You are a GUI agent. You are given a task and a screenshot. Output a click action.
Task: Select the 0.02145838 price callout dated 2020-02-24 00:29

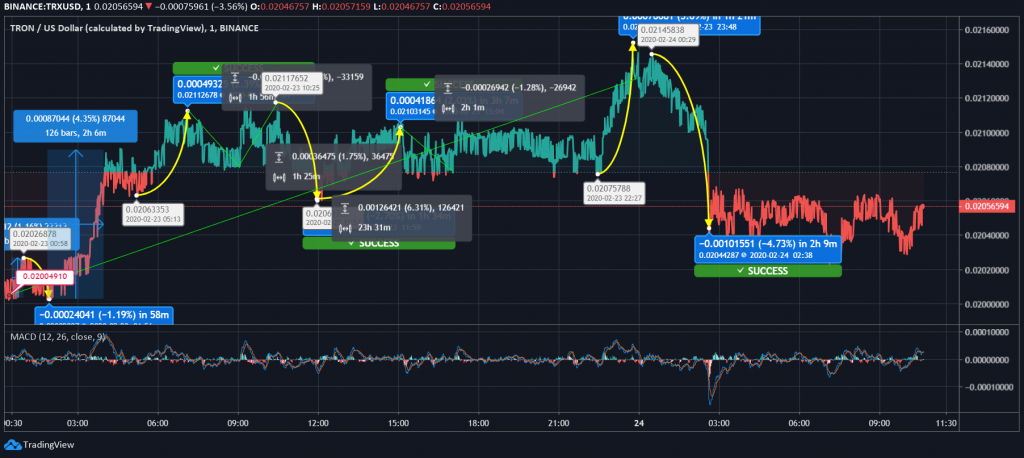(x=666, y=35)
